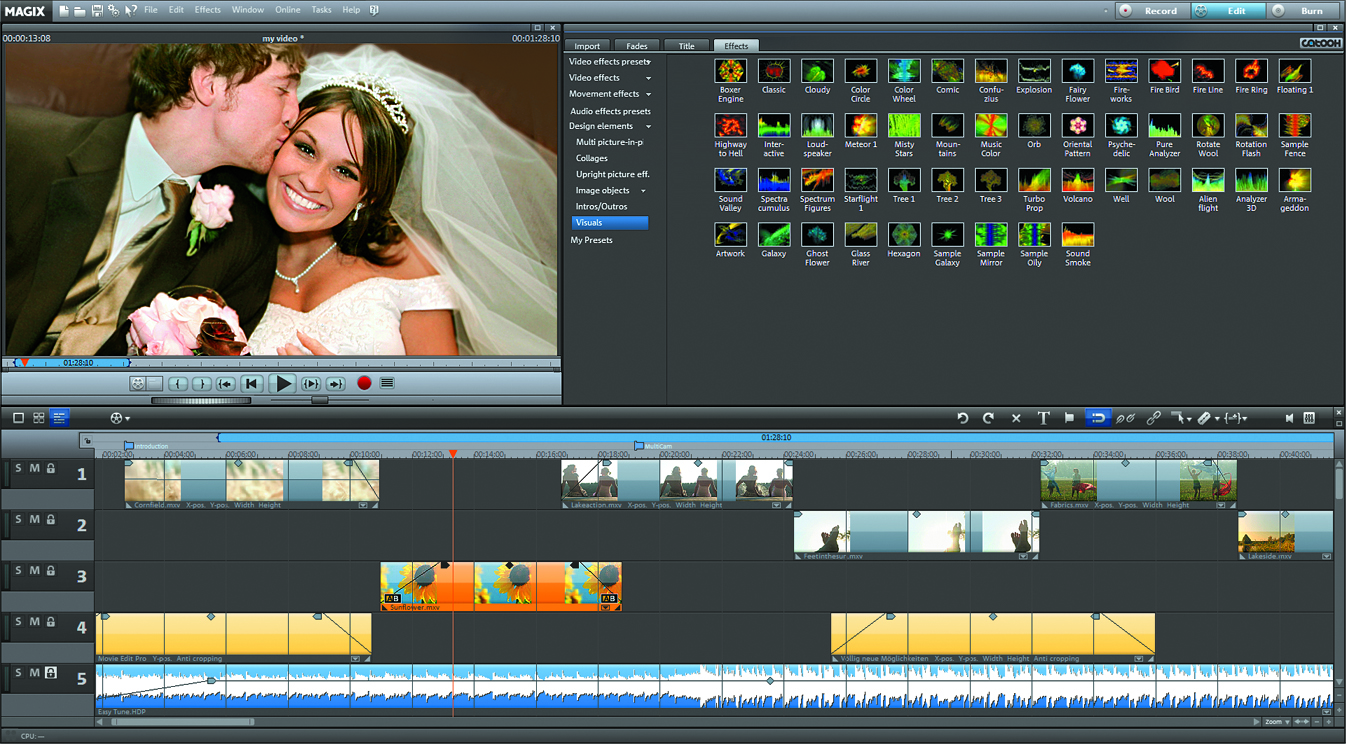Mute track 1 with M button
The height and width of the screenshot is (744, 1346).
(x=34, y=468)
